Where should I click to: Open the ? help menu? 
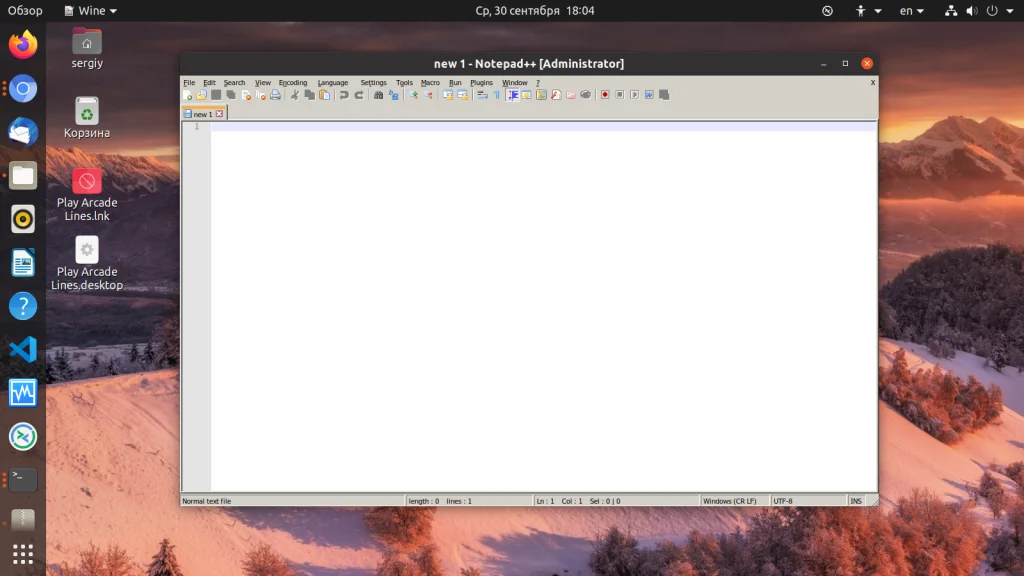[x=537, y=83]
